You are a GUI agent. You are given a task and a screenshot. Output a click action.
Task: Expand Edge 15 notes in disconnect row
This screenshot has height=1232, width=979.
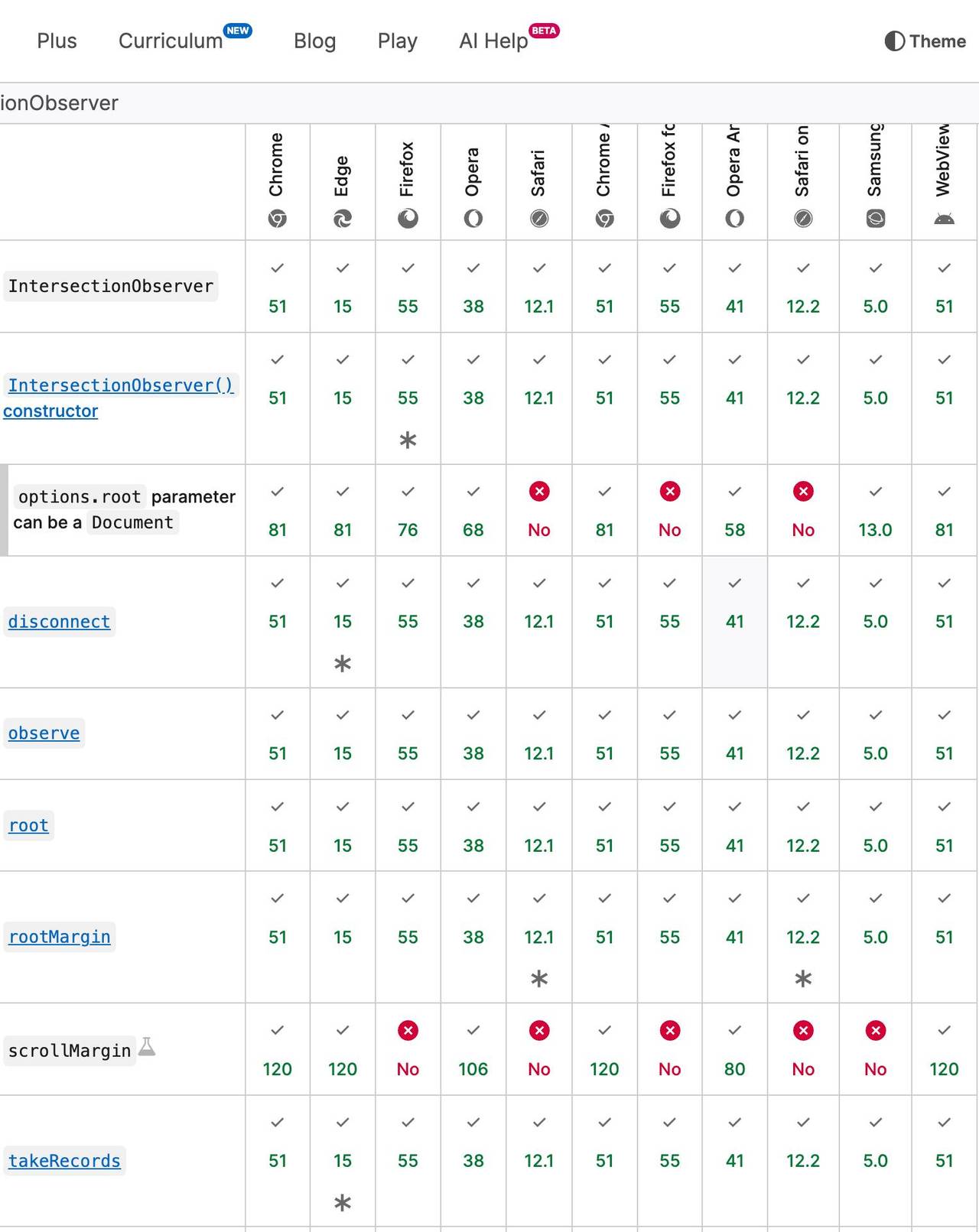tap(343, 663)
